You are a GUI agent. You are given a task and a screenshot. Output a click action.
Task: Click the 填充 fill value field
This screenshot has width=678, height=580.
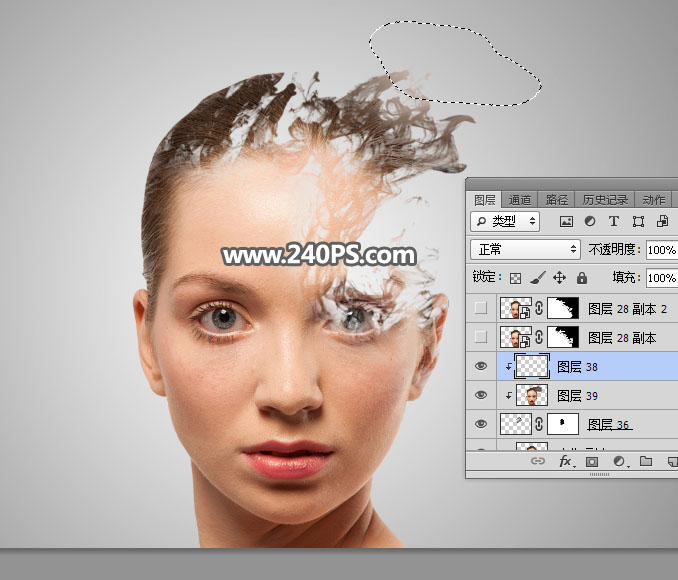(662, 278)
